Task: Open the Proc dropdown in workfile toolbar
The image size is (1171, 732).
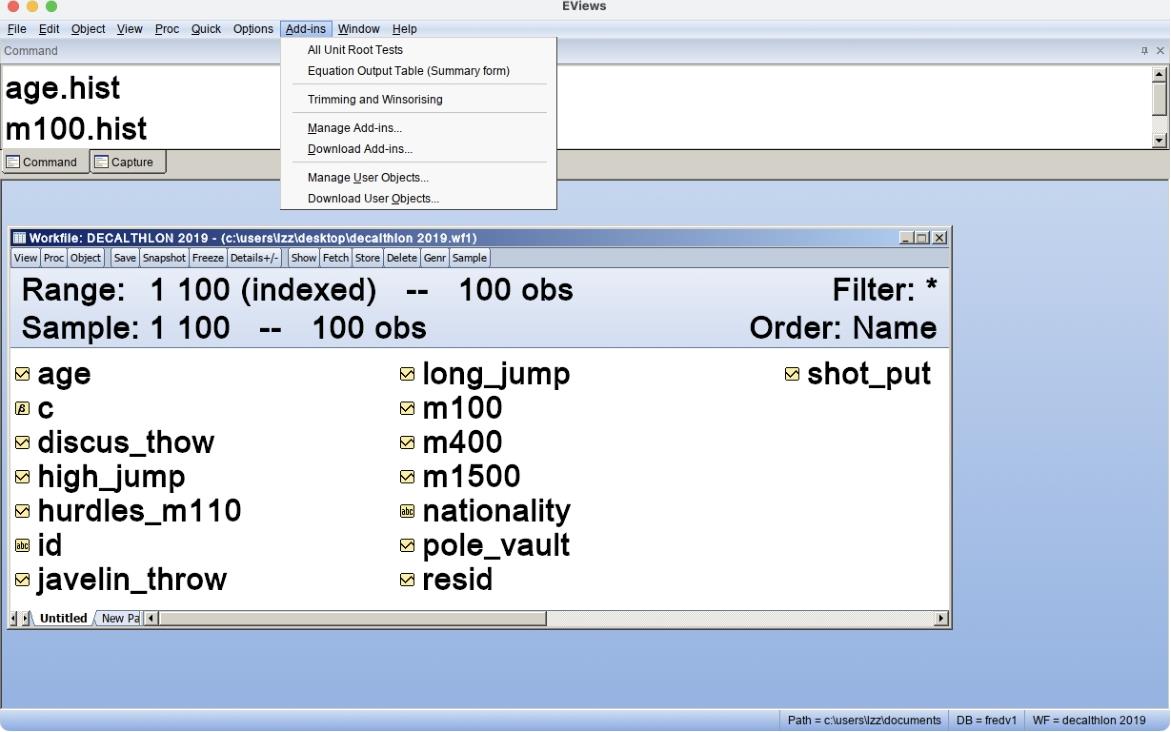Action: (x=53, y=258)
